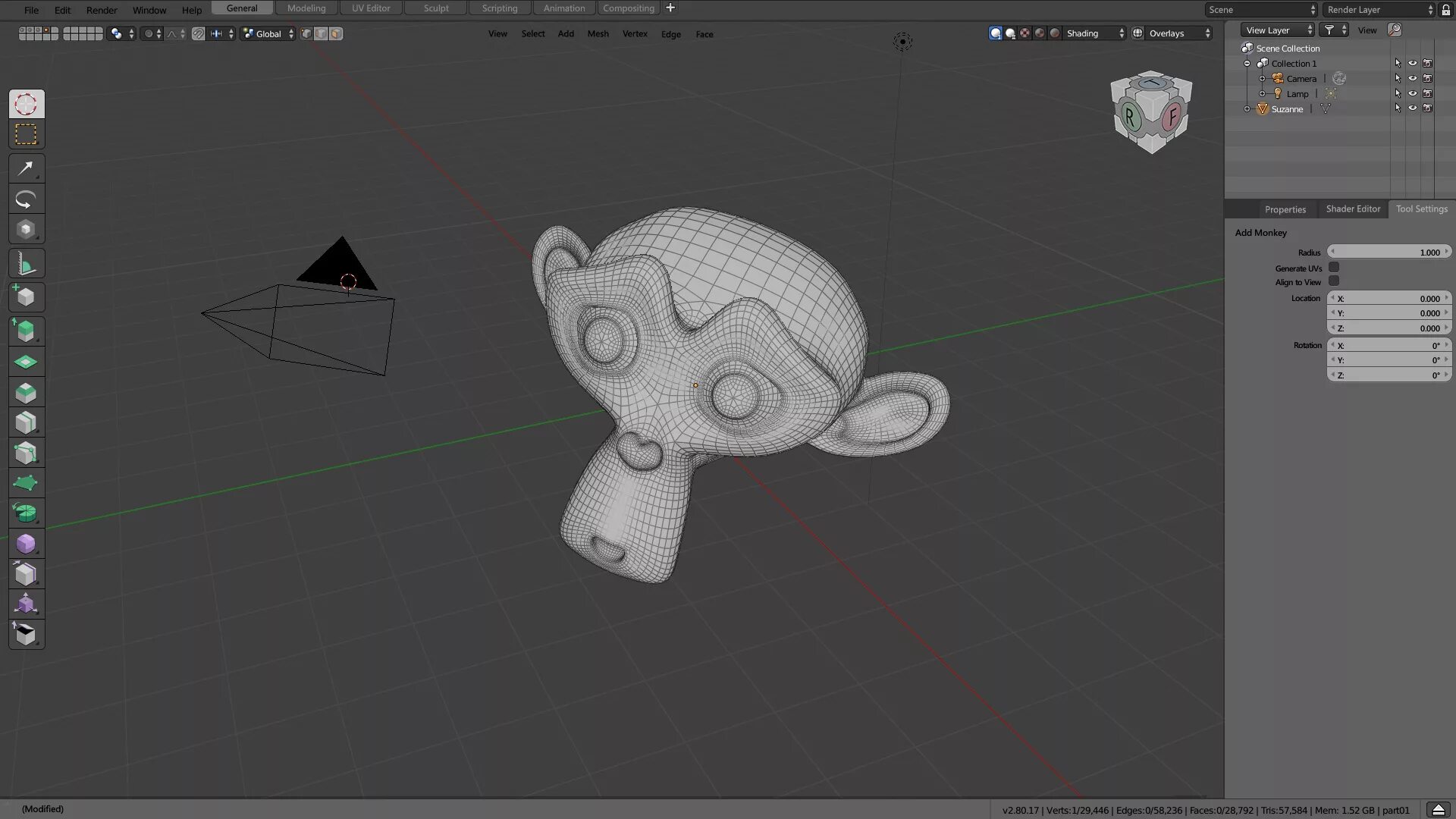Click the Shader Editor tab button
Screen dimensions: 1456x819
click(x=1353, y=209)
